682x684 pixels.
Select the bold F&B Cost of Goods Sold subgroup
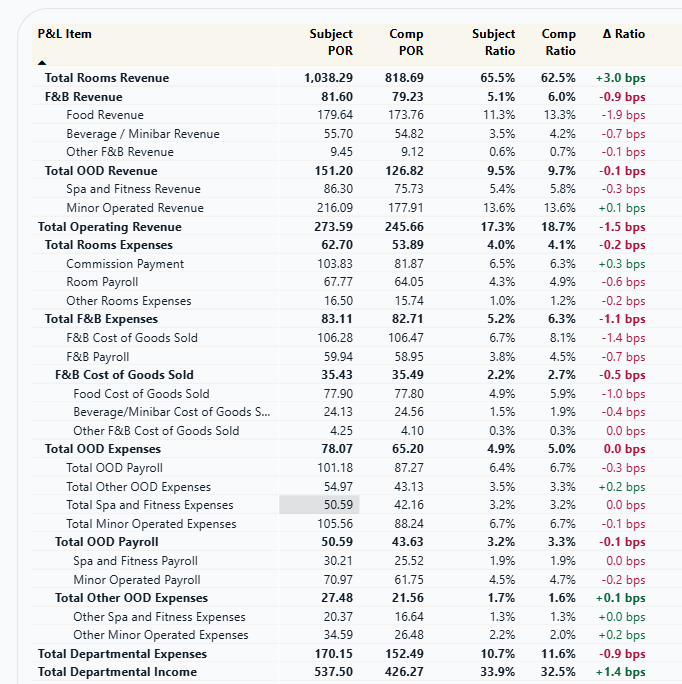coord(124,375)
